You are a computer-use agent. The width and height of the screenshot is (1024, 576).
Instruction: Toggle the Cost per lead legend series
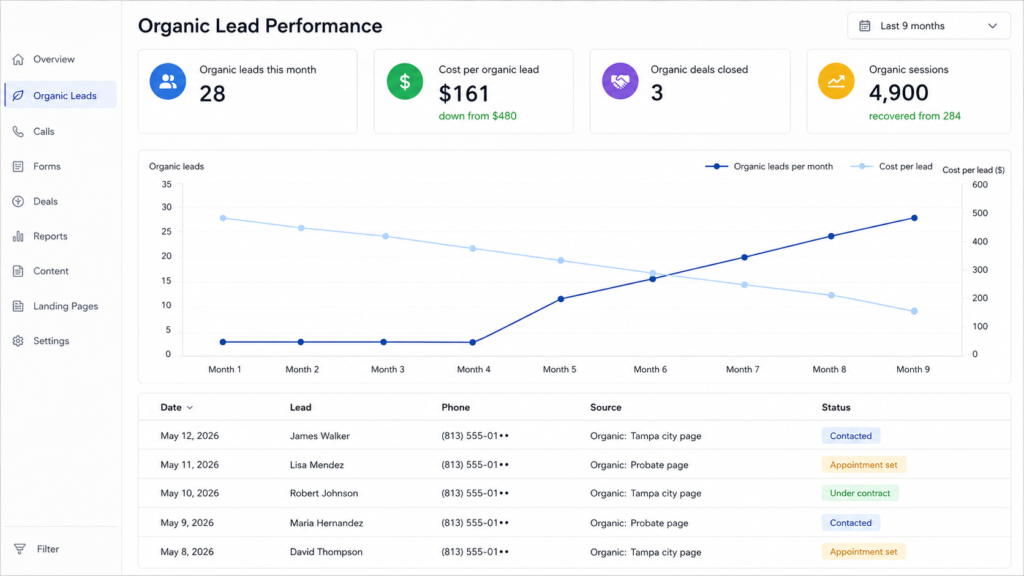point(891,167)
